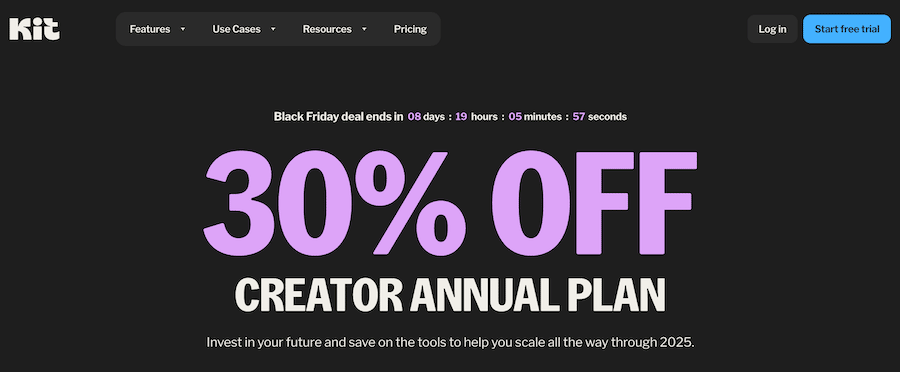Go to the Pricing page
900x372 pixels.
click(410, 29)
